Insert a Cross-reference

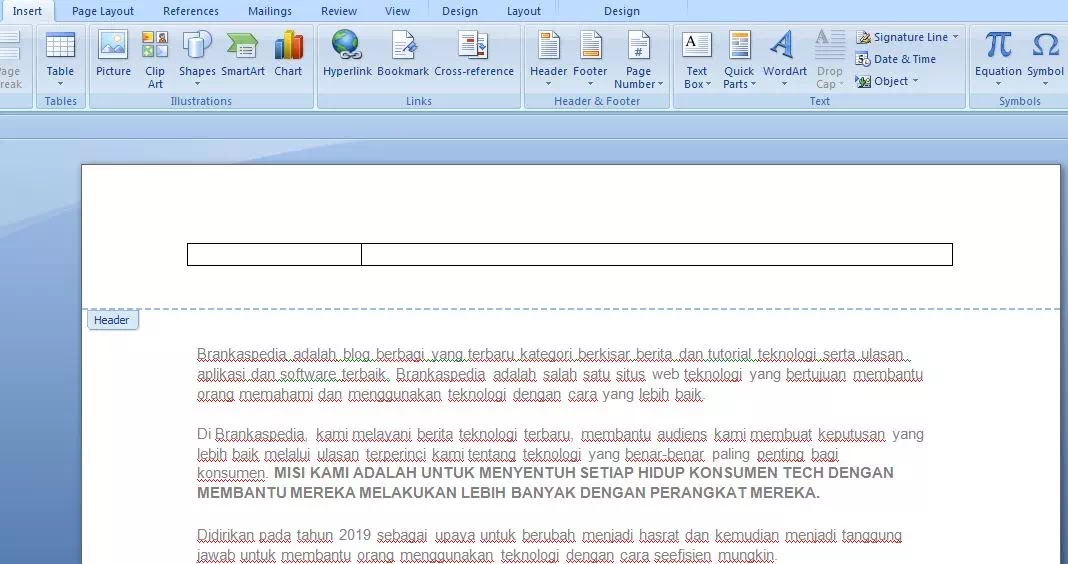point(474,54)
